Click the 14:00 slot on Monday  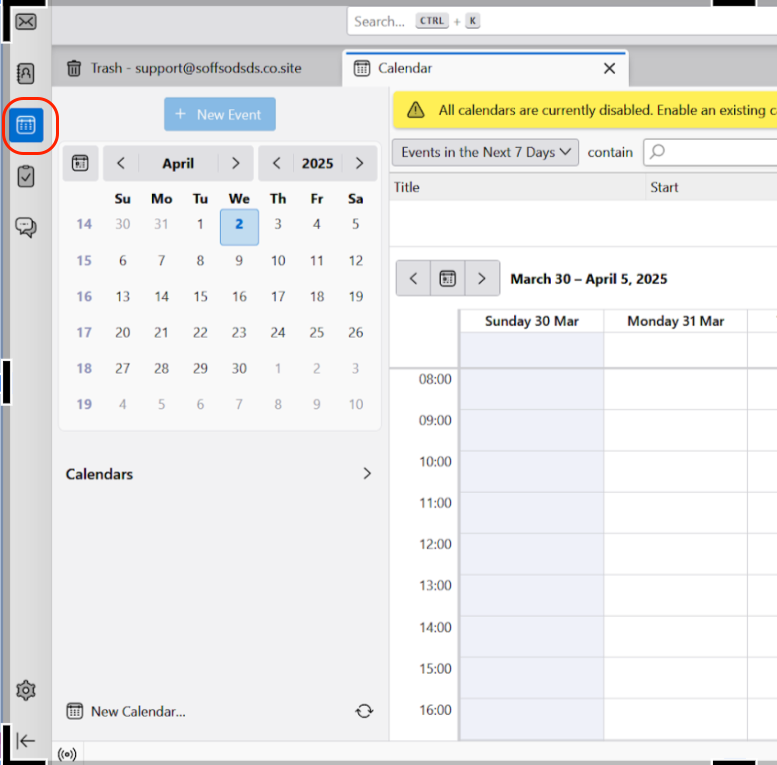(675, 637)
